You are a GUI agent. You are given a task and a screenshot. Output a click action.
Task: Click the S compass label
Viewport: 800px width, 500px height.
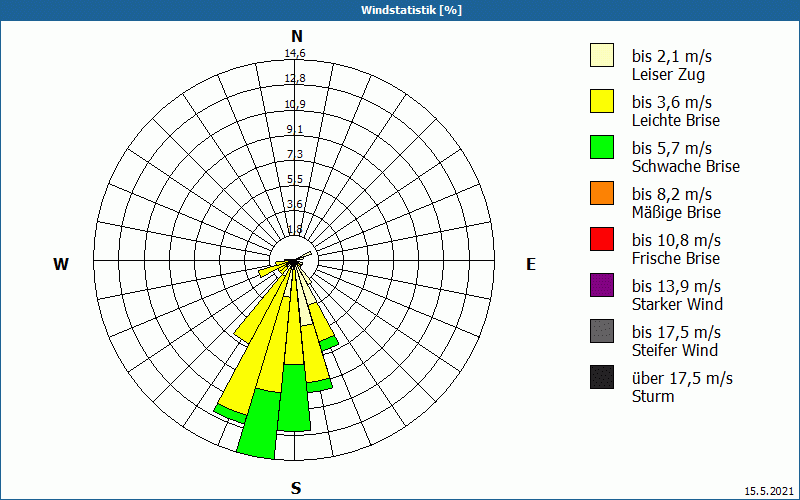tap(296, 488)
